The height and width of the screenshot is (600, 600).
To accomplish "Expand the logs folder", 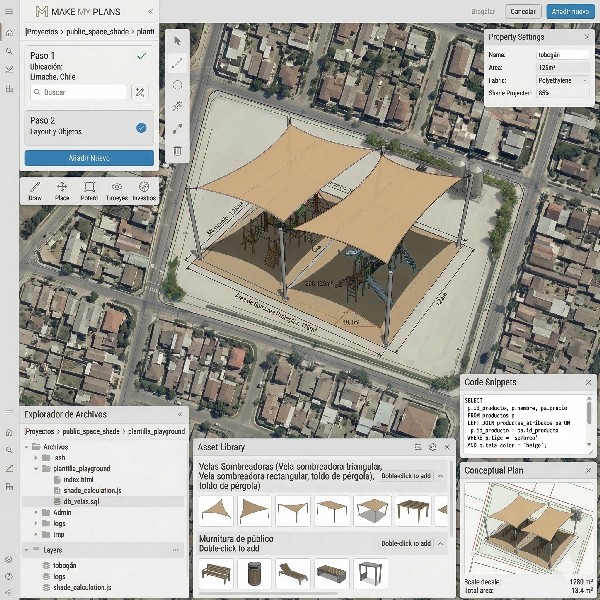I will [36, 523].
